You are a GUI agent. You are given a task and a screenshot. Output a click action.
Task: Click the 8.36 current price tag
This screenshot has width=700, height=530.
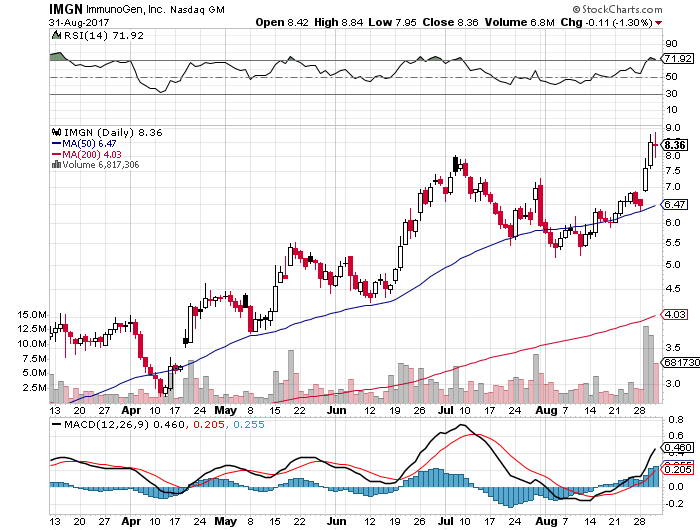coord(674,145)
